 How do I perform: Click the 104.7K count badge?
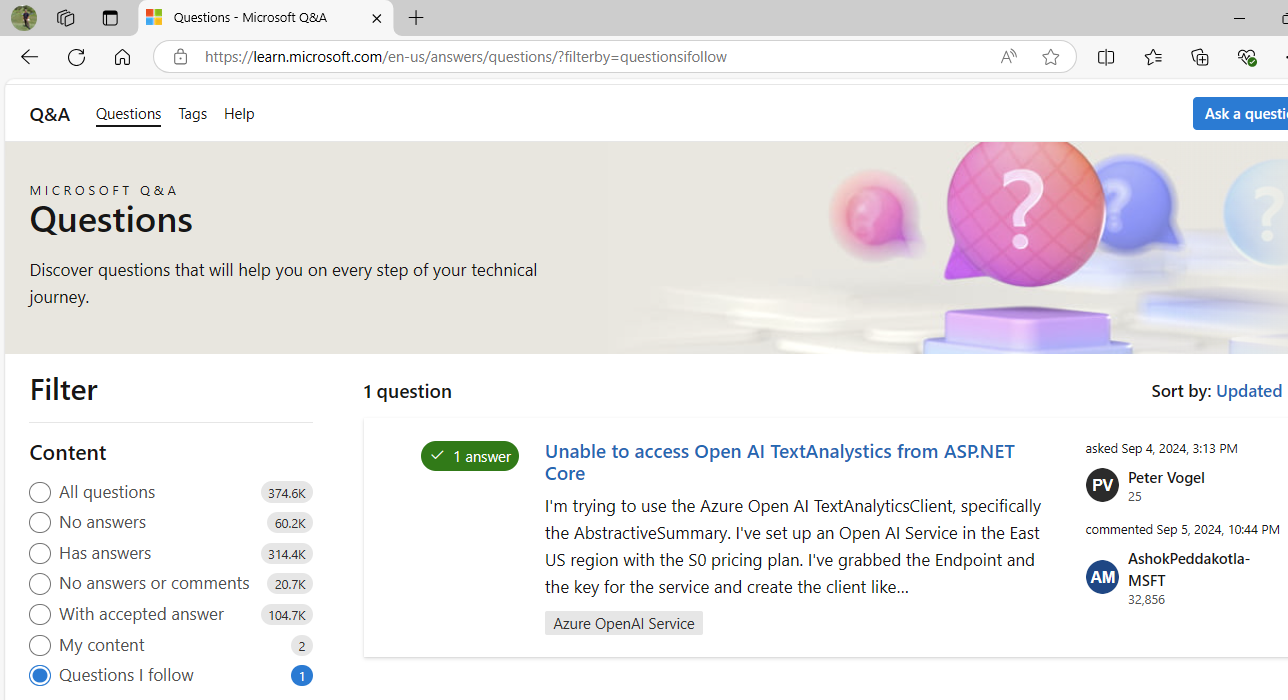[286, 615]
